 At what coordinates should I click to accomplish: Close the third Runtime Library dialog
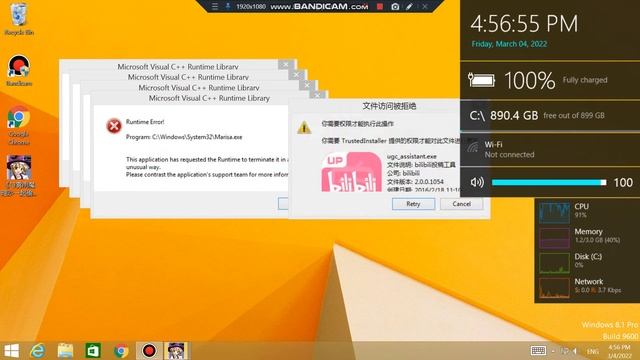point(296,74)
